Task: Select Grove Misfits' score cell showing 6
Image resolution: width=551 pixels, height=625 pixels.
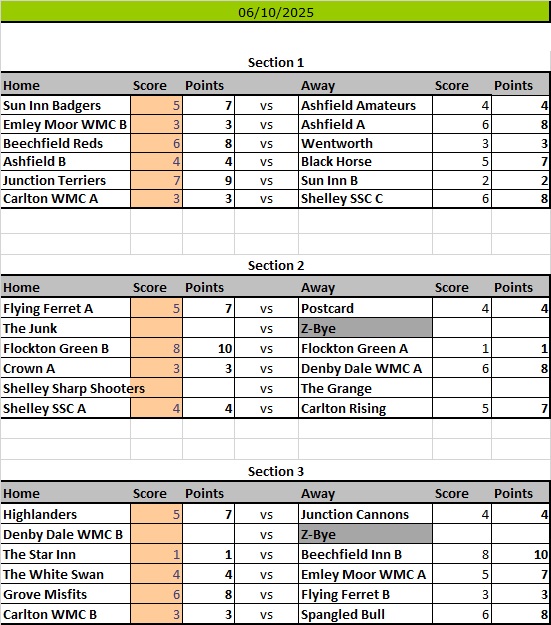Action: [156, 594]
